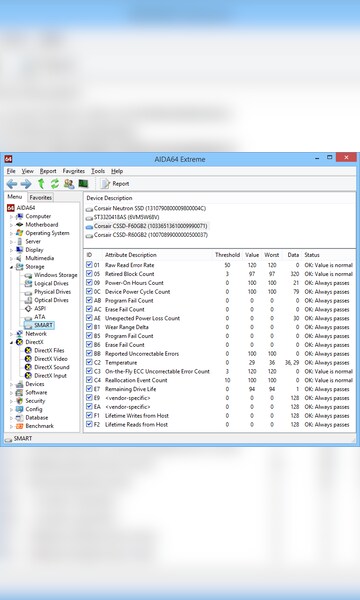Click the Manage Users toolbar icon
Screen dimensions: 360x600
(x=69, y=184)
